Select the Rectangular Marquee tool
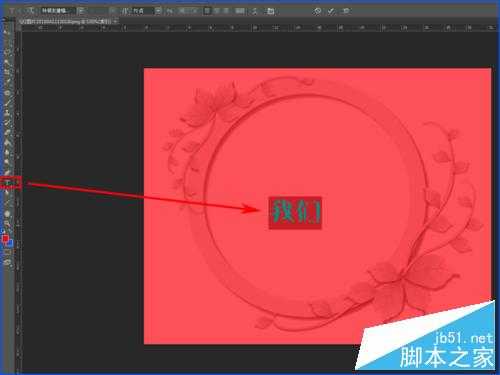 click(7, 42)
